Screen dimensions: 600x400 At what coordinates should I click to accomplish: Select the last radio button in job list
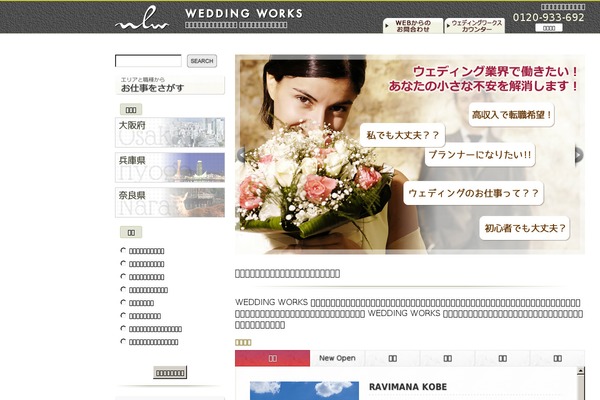[x=123, y=341]
